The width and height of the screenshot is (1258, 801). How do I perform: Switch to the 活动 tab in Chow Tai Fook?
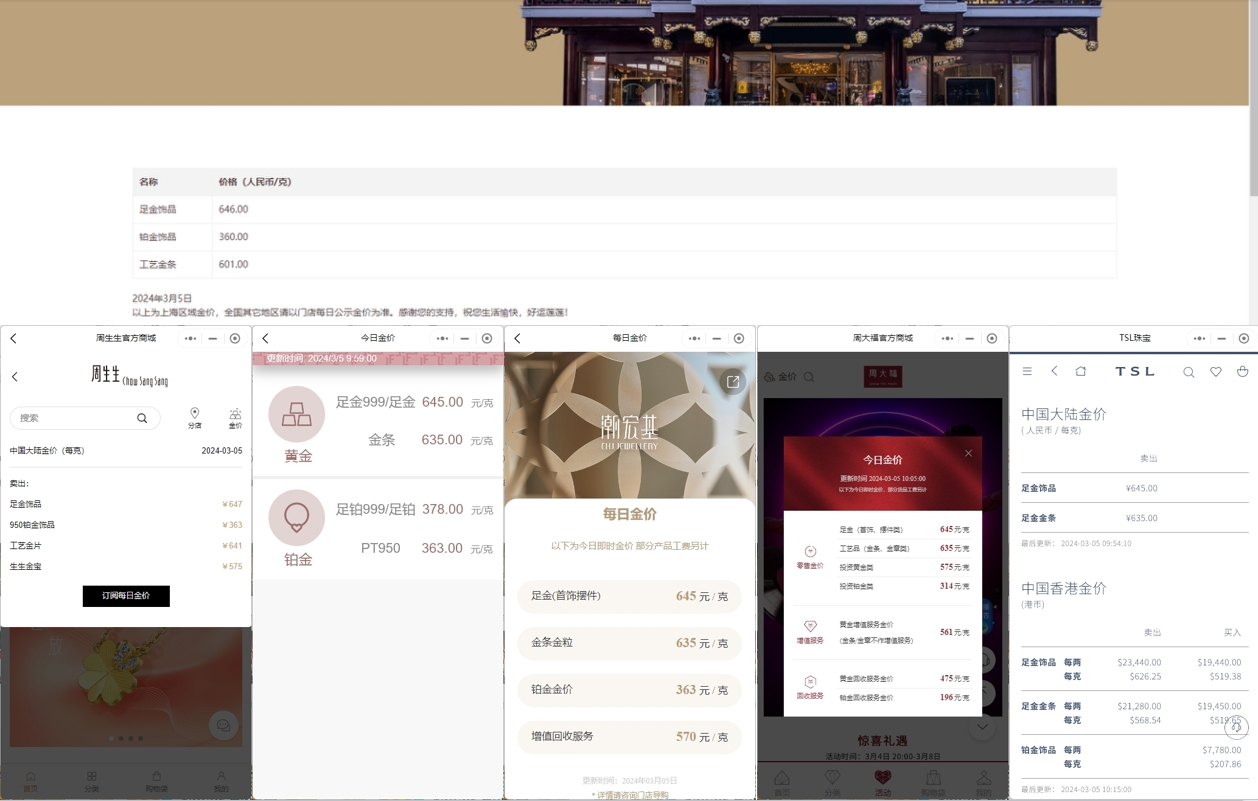tap(882, 781)
